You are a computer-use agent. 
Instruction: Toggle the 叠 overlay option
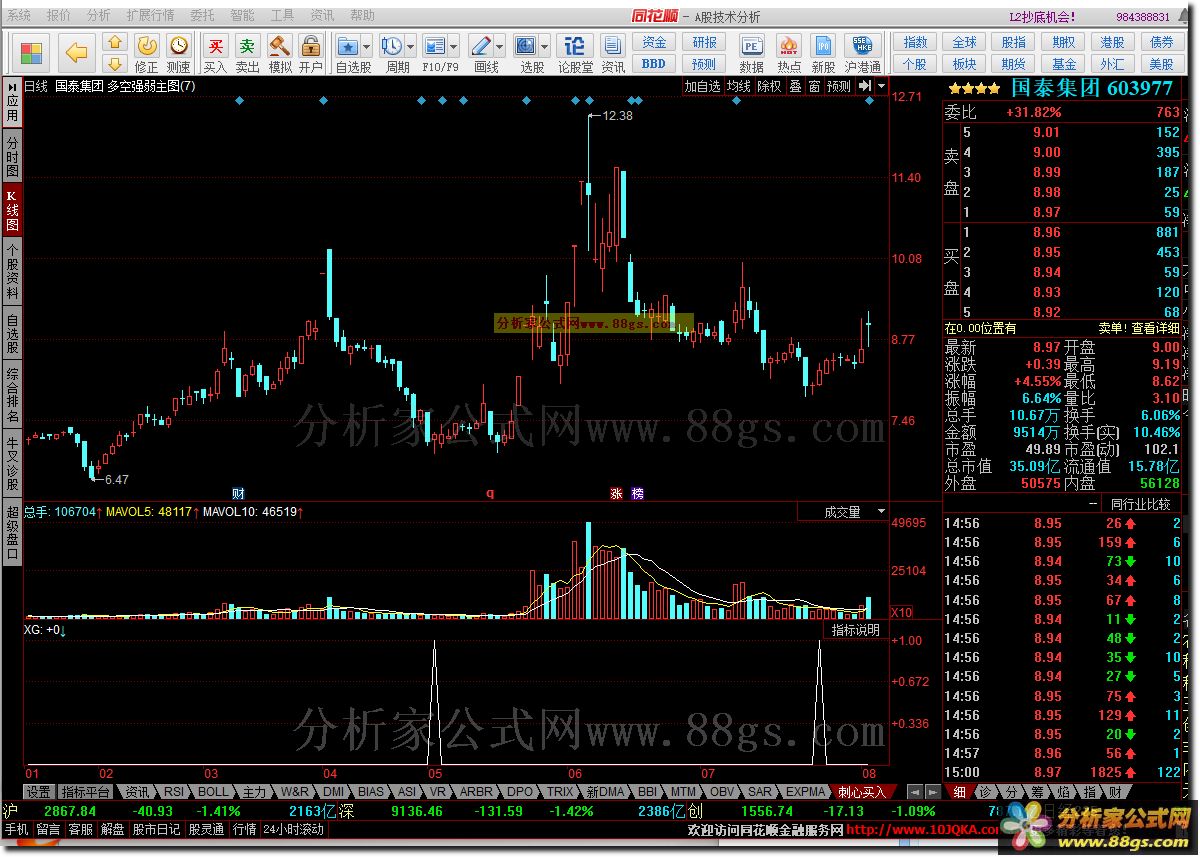(795, 87)
